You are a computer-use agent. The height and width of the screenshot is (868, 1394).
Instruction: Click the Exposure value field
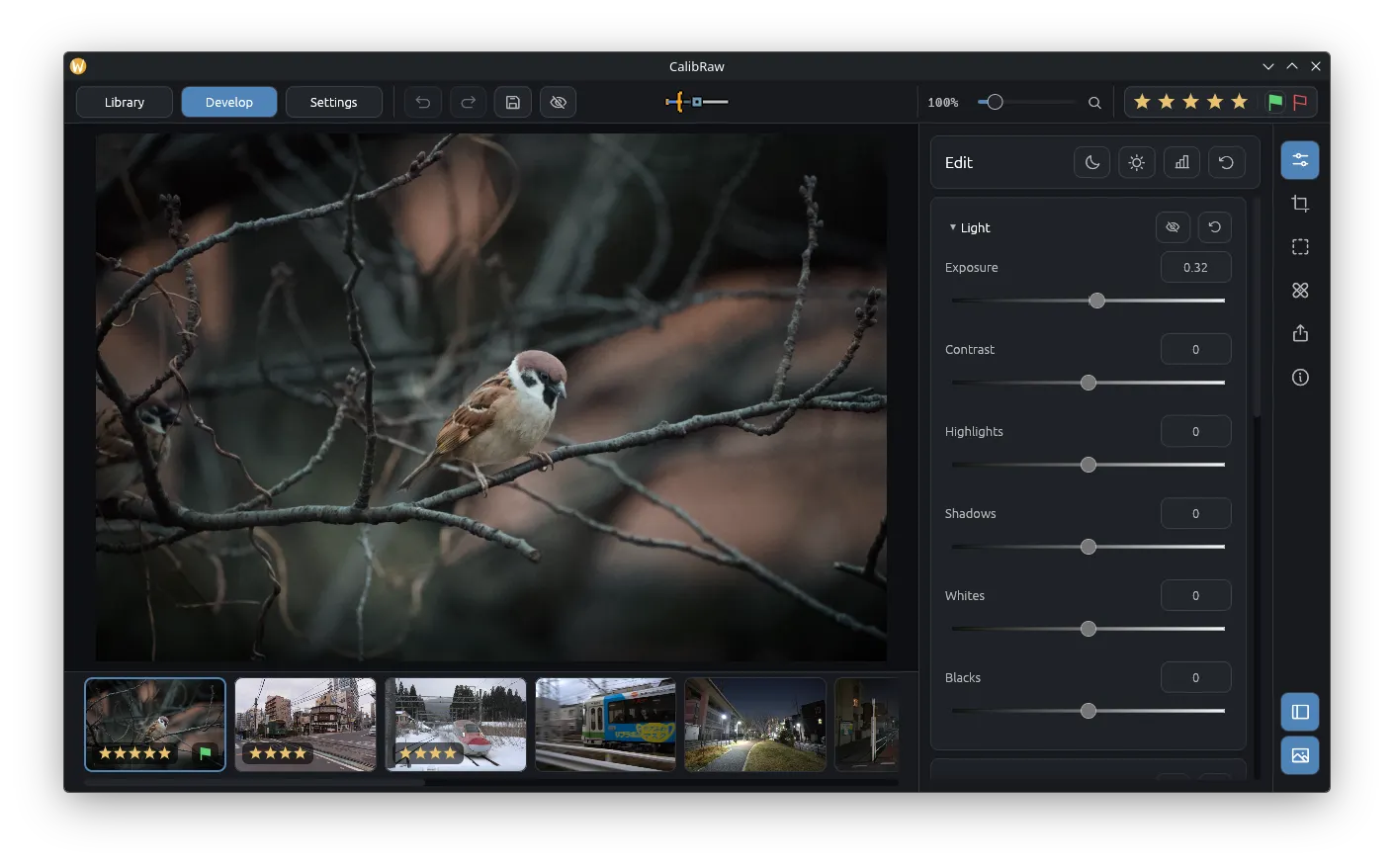click(x=1196, y=267)
